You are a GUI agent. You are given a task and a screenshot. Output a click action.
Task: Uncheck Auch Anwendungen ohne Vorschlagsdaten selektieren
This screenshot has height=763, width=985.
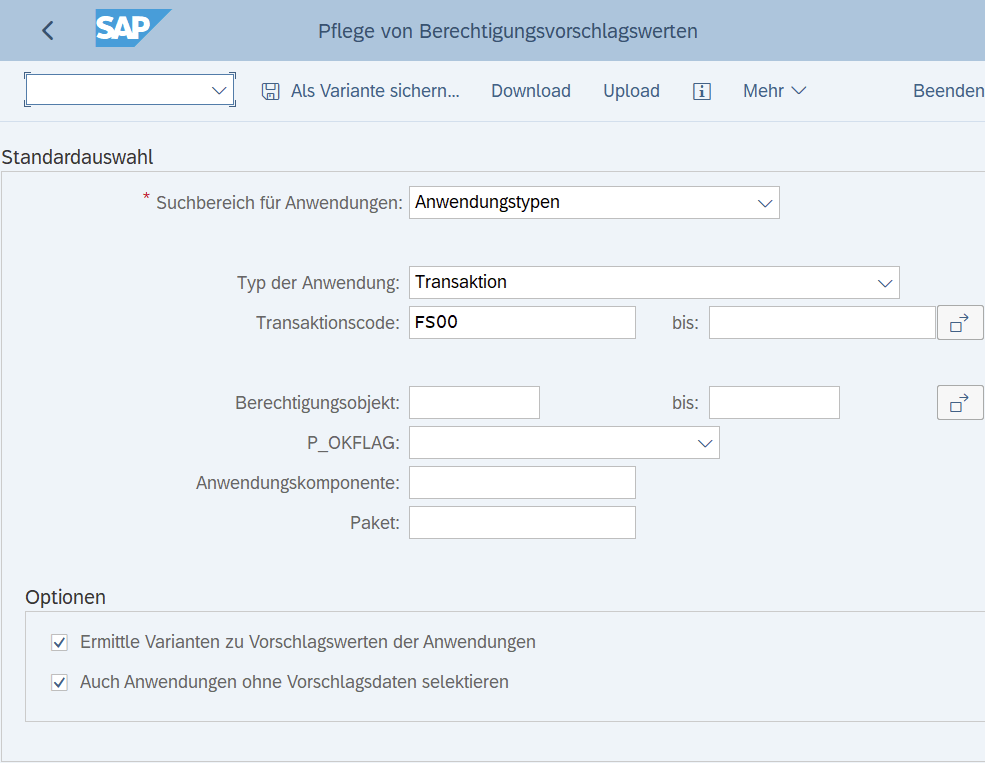click(60, 683)
